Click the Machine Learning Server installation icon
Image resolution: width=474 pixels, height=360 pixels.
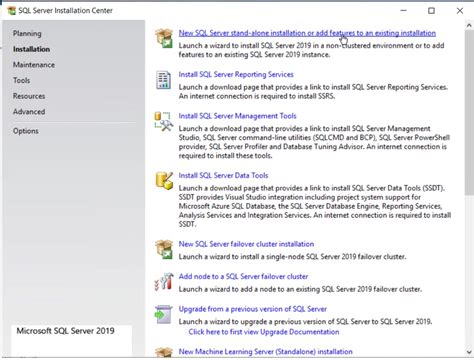pos(164,353)
